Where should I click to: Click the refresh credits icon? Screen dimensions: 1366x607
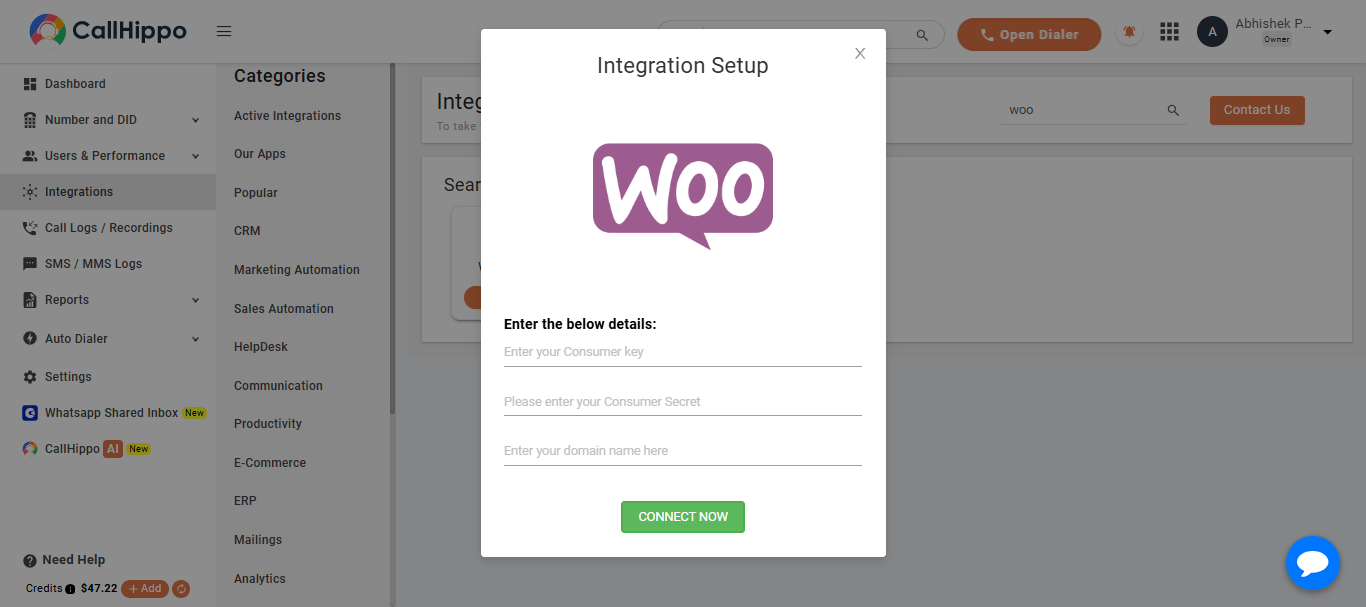(181, 589)
